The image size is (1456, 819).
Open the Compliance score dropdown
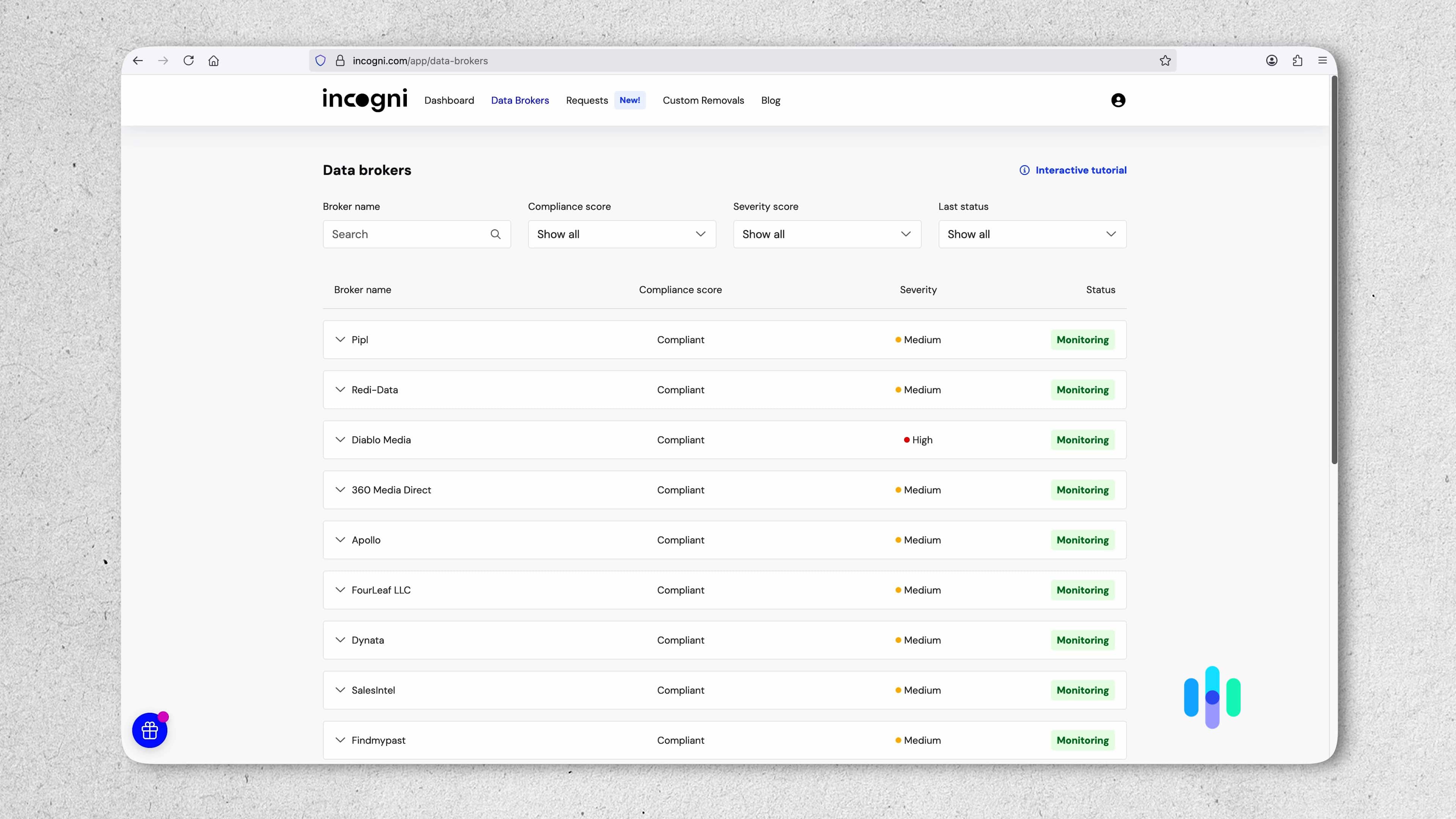coord(621,234)
